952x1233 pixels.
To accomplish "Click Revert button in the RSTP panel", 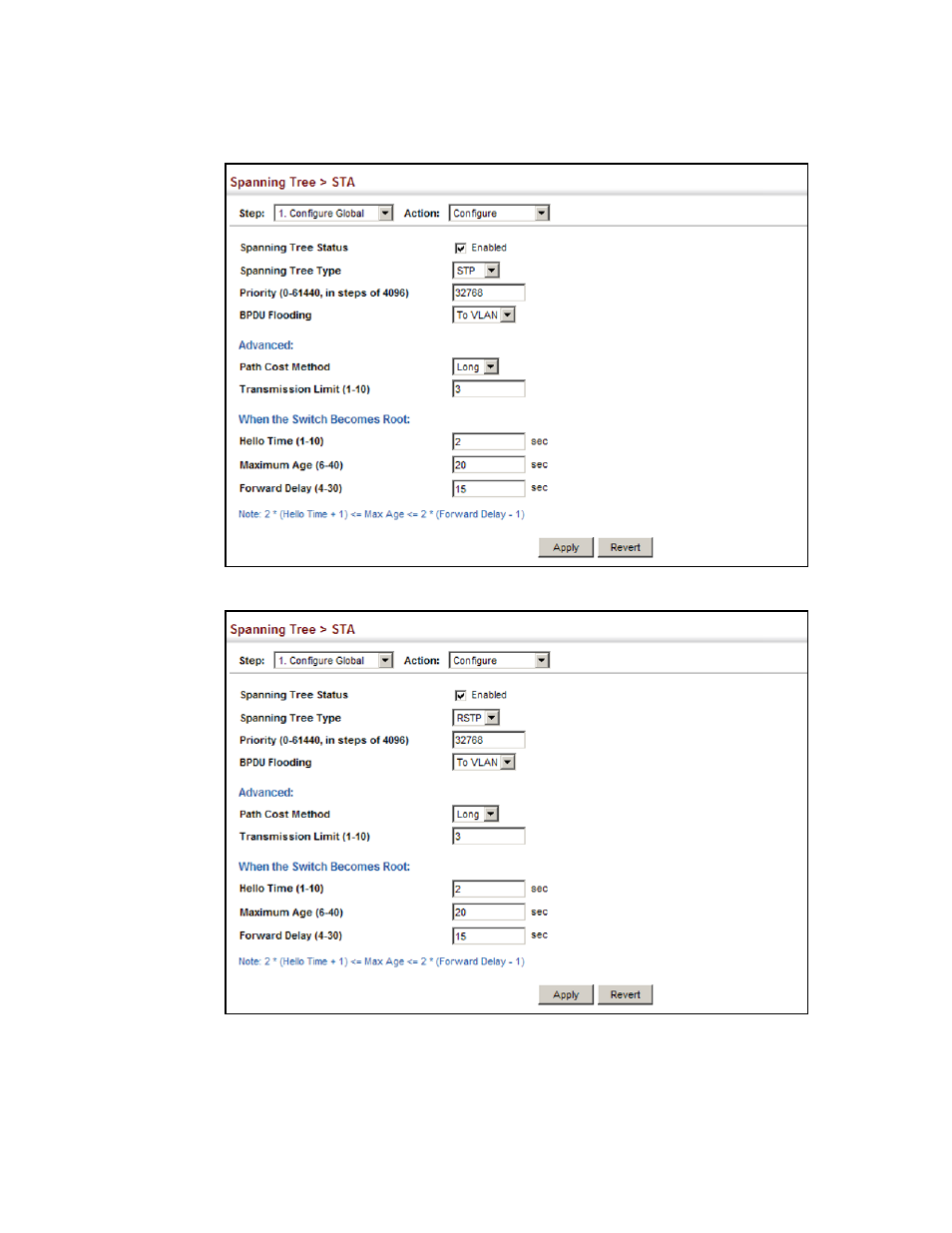I will pos(626,995).
